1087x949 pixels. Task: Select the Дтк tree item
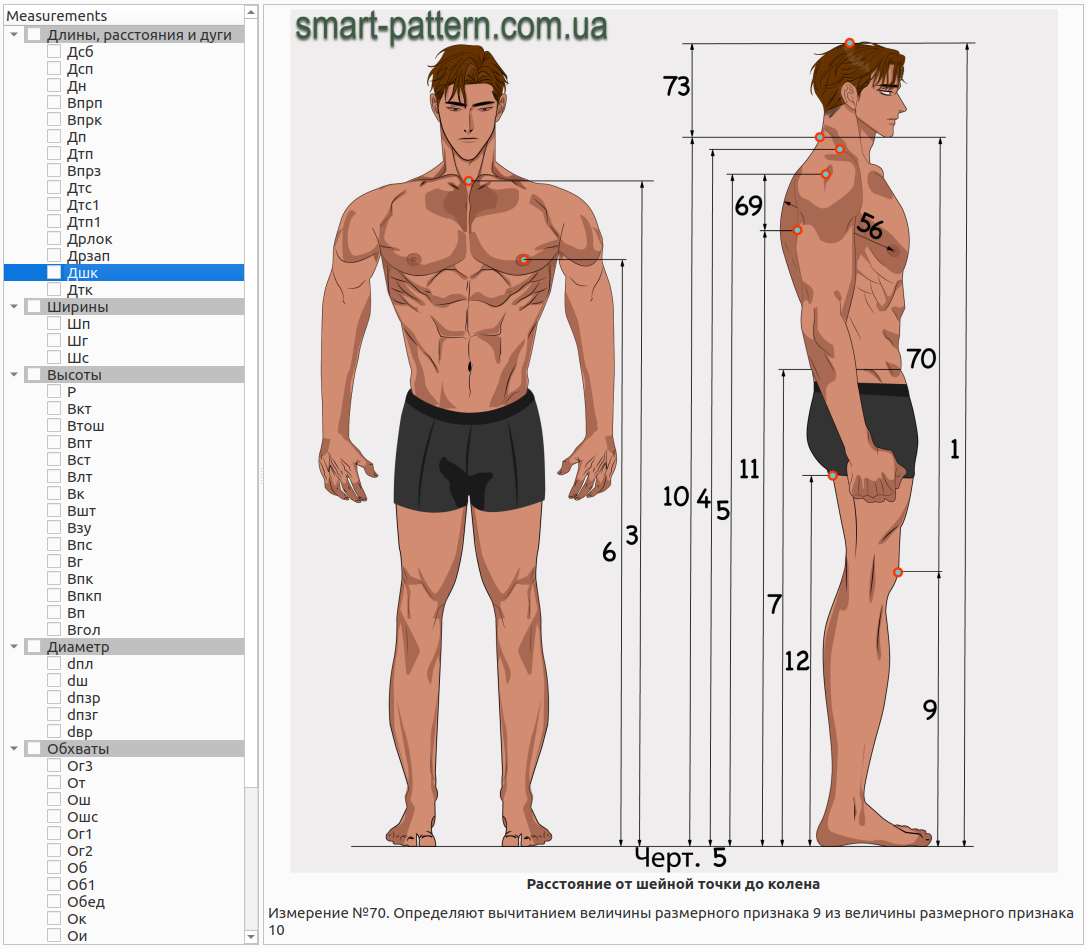80,290
